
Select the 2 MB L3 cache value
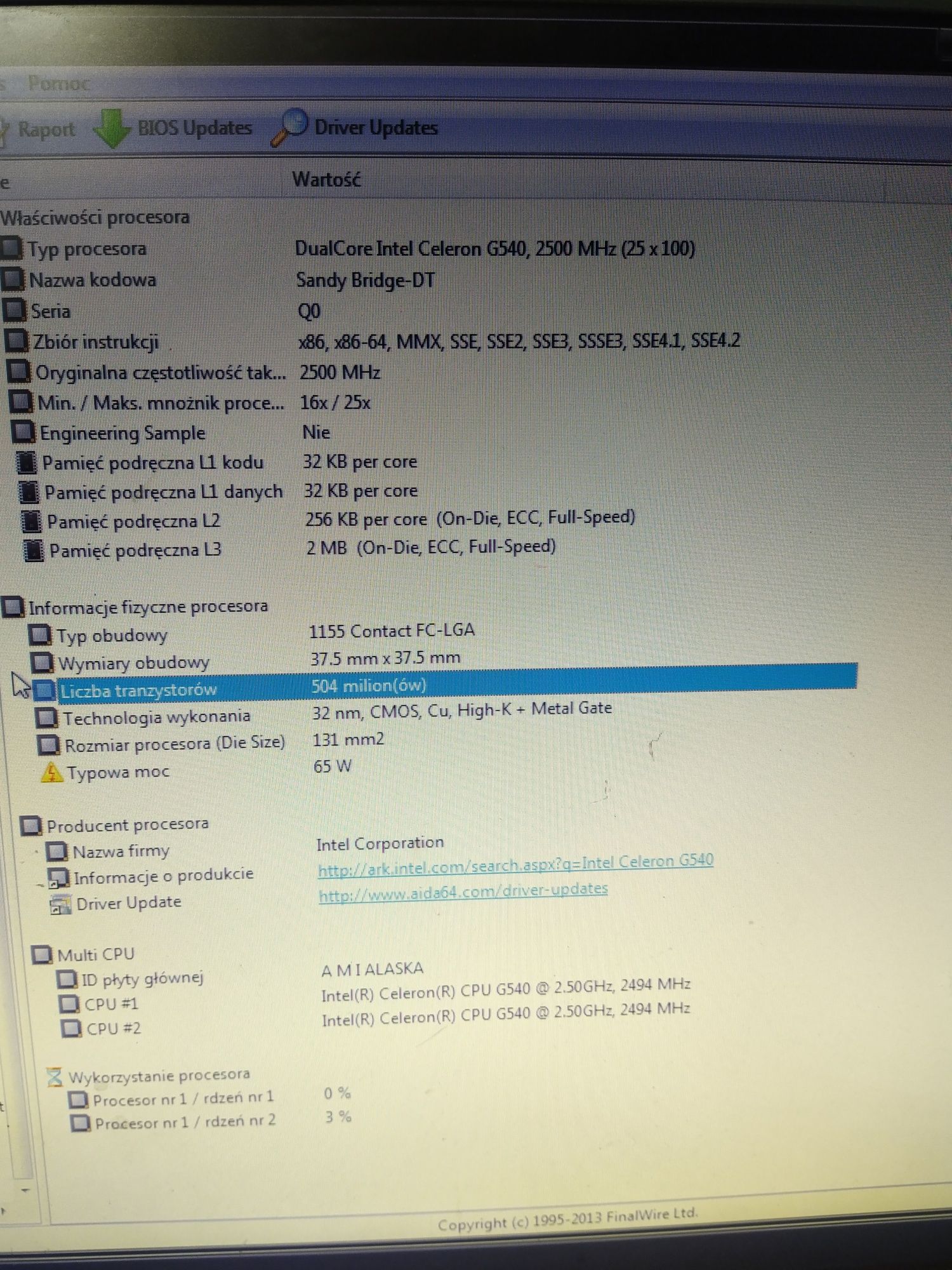click(432, 547)
